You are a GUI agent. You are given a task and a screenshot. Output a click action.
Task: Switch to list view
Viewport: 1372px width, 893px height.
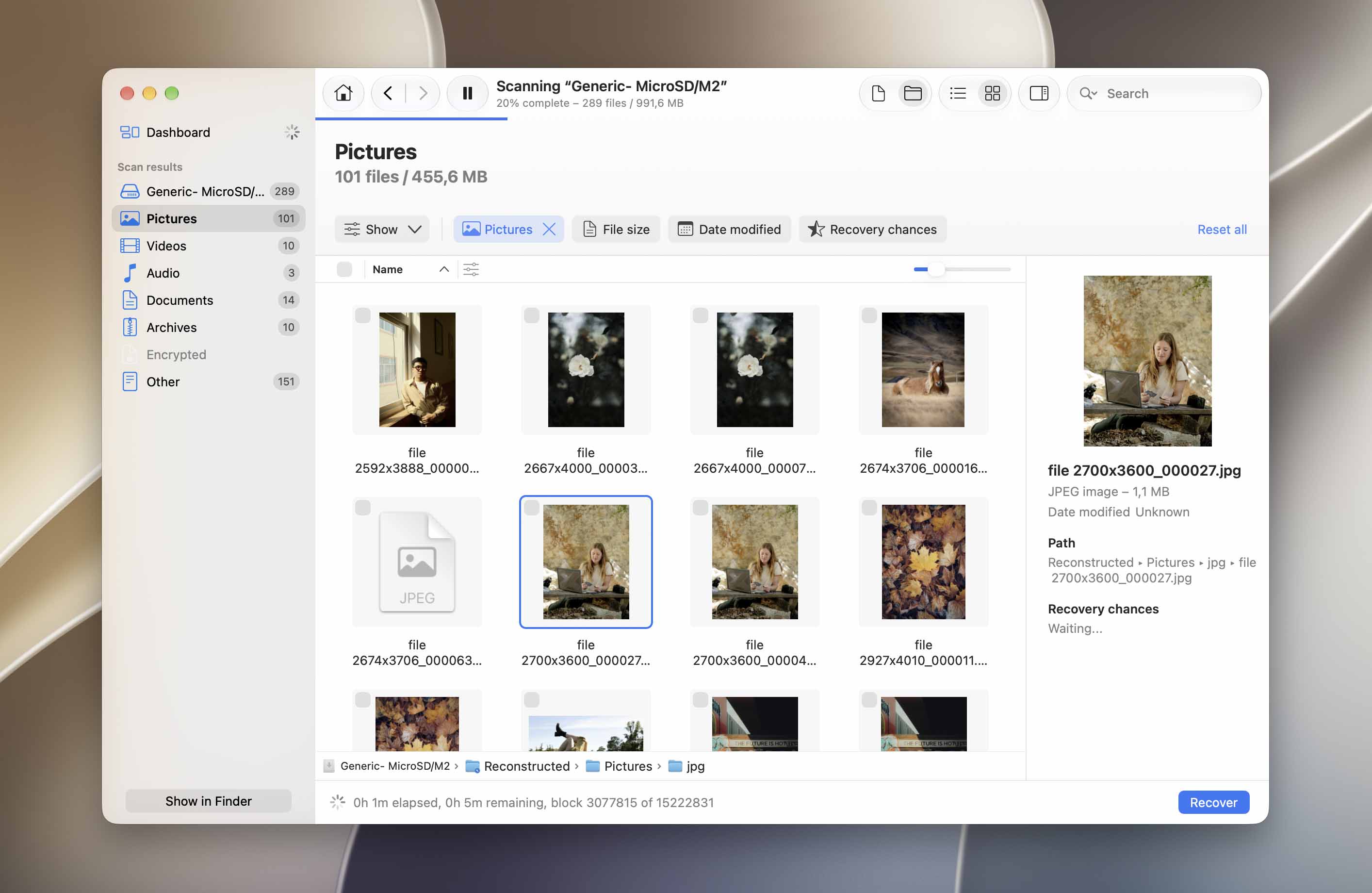click(x=958, y=93)
